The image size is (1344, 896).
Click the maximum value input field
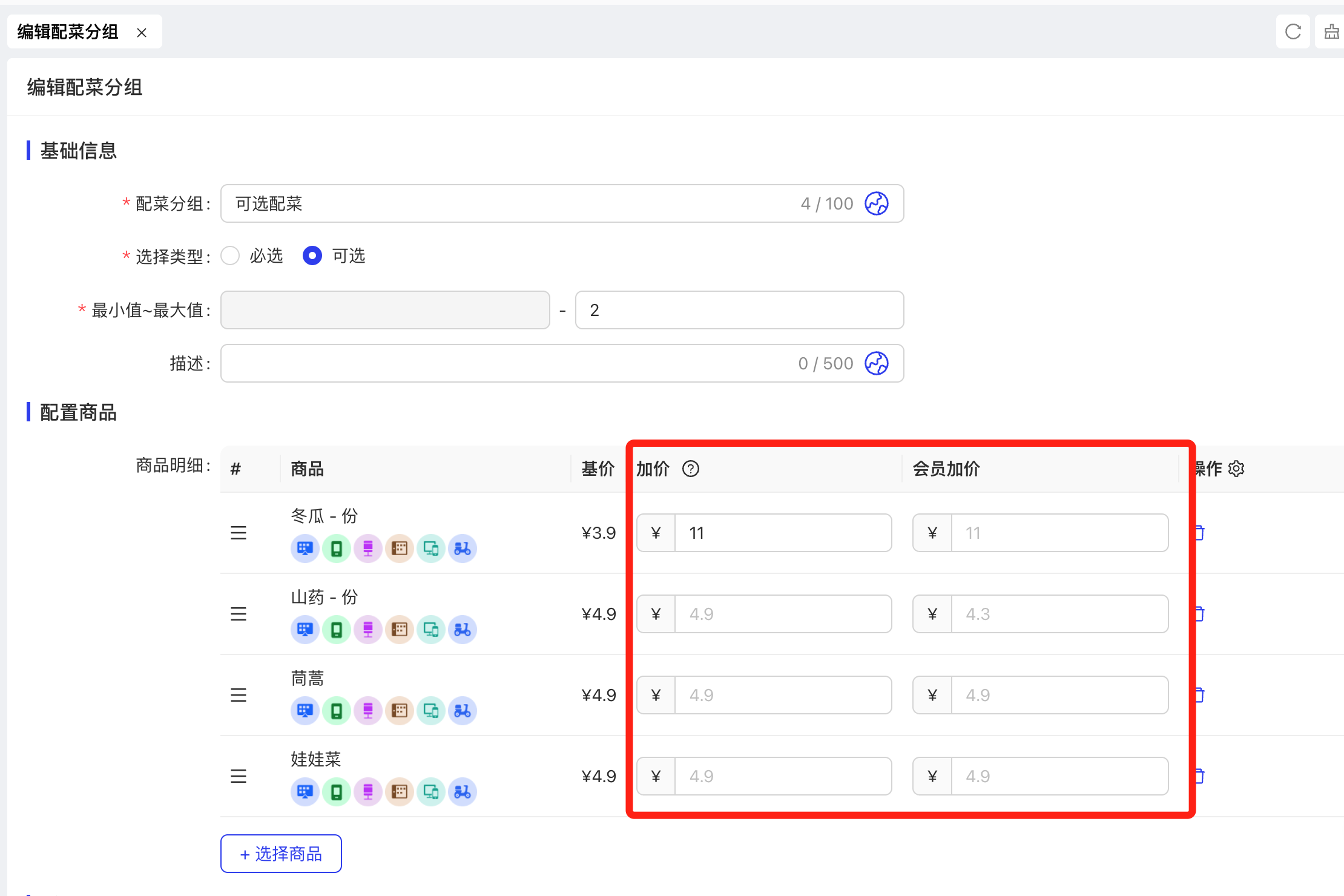tap(739, 310)
